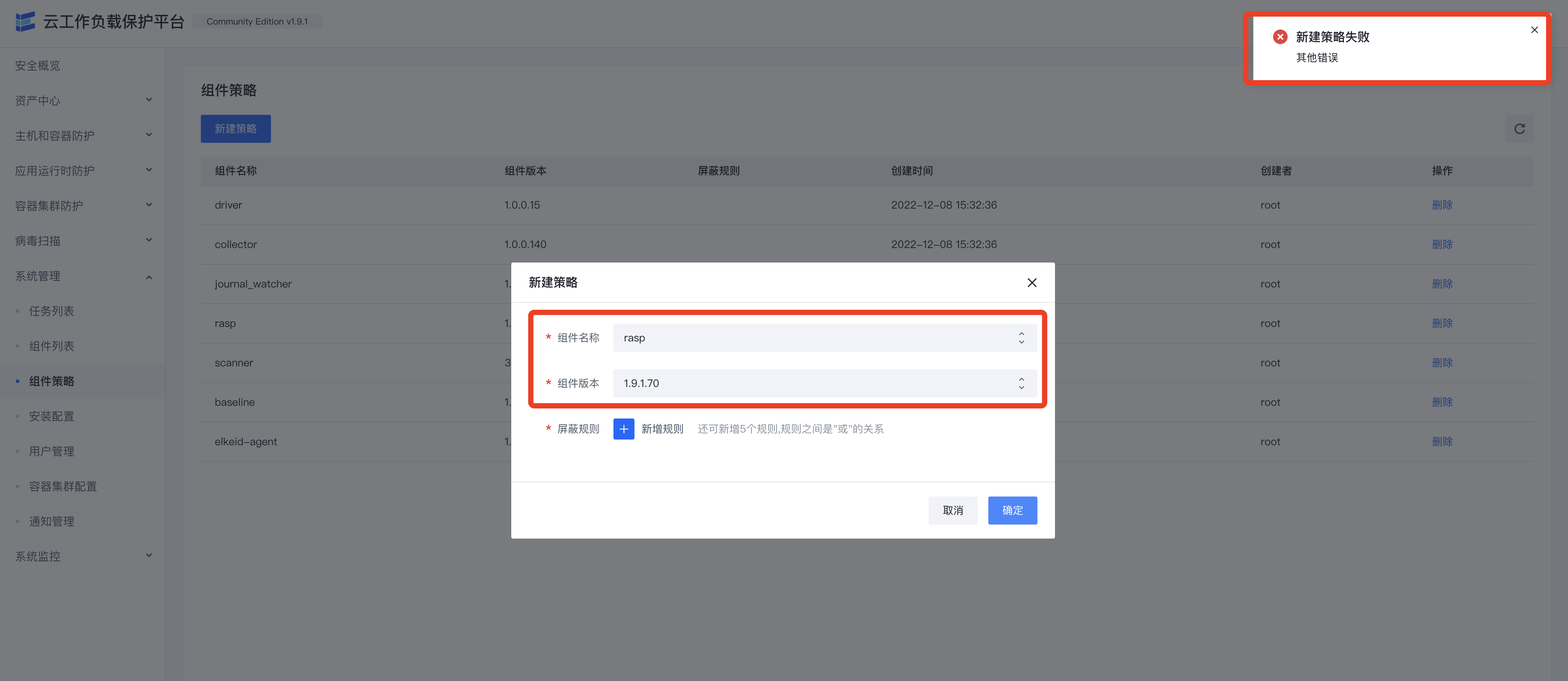Close the 新建策略 dialog with the X icon
This screenshot has height=681, width=1568.
[1031, 282]
